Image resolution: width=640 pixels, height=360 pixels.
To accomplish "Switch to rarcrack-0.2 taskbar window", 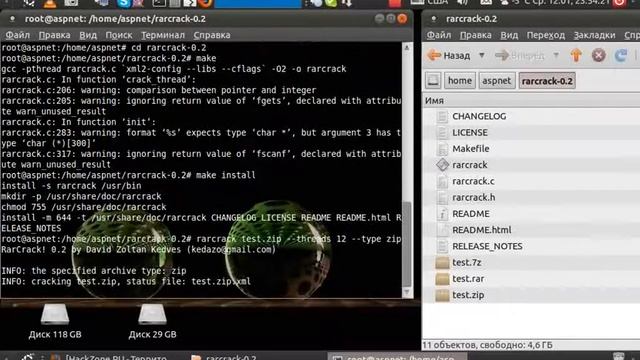I will tap(224, 357).
